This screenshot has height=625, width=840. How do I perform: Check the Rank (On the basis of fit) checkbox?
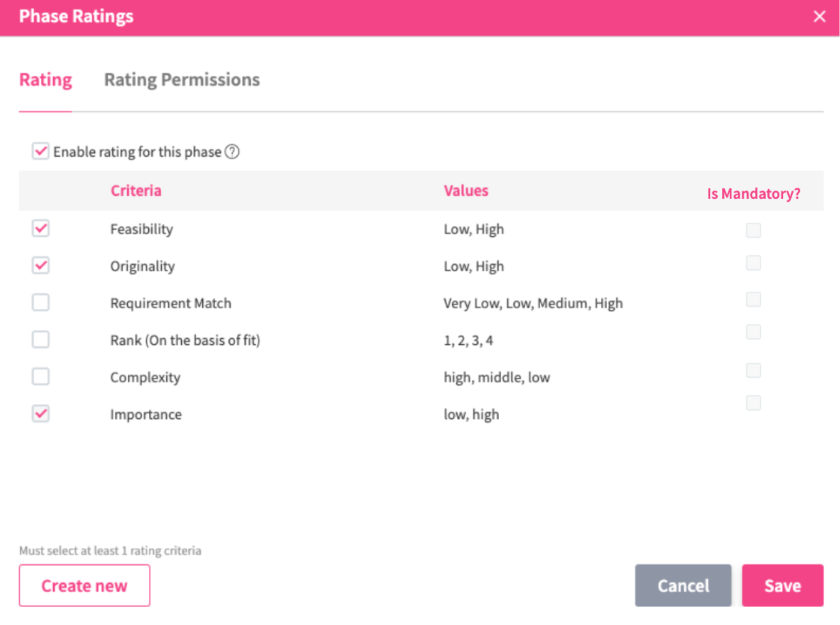pos(41,340)
